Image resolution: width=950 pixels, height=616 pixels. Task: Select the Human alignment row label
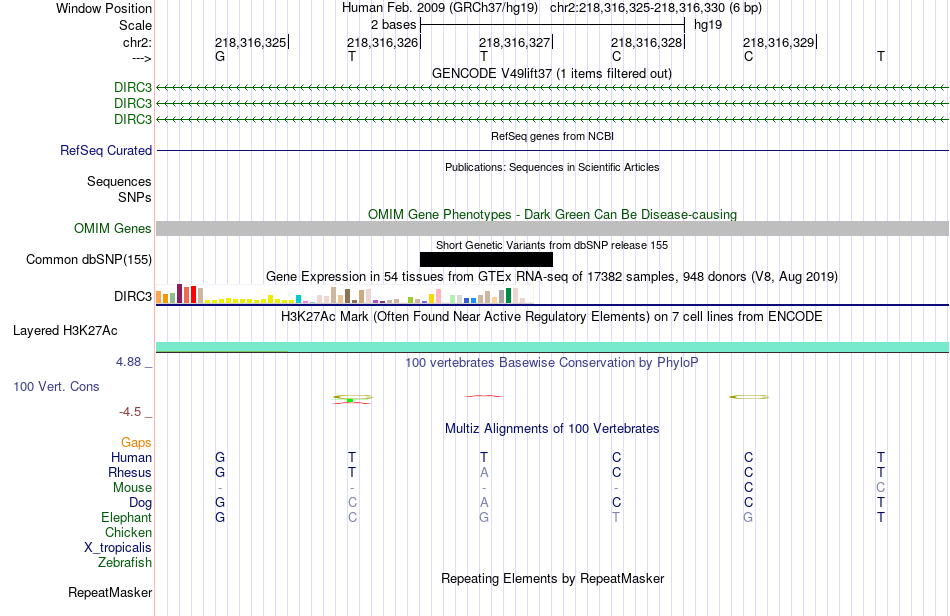(131, 457)
